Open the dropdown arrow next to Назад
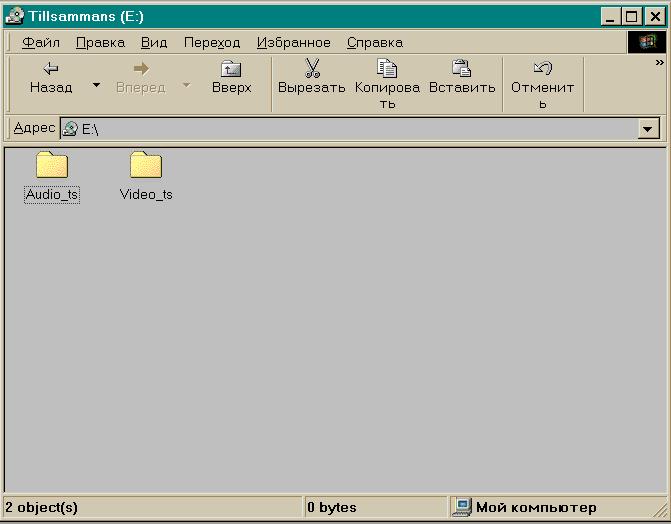 [96, 85]
